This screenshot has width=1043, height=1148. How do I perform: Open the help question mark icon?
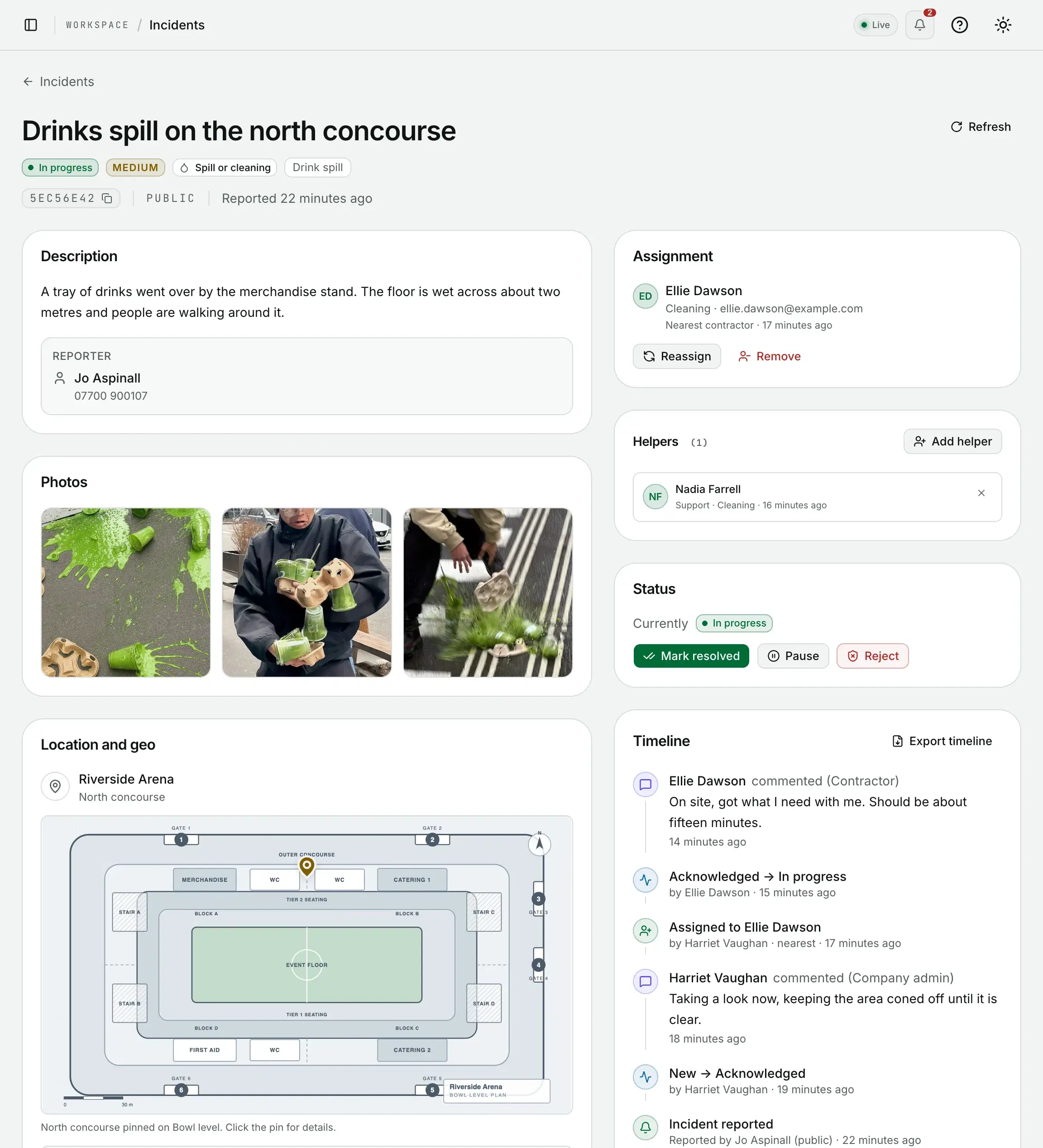(x=959, y=25)
